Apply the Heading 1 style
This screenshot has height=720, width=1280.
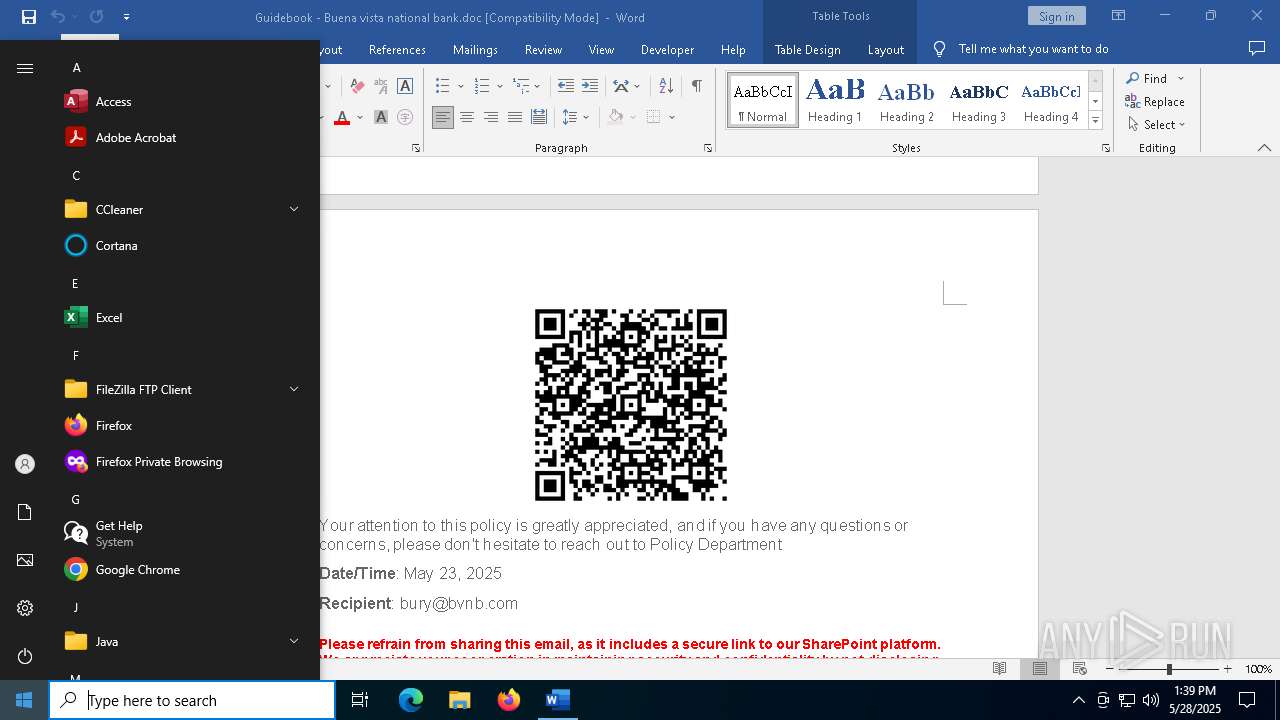tap(835, 100)
